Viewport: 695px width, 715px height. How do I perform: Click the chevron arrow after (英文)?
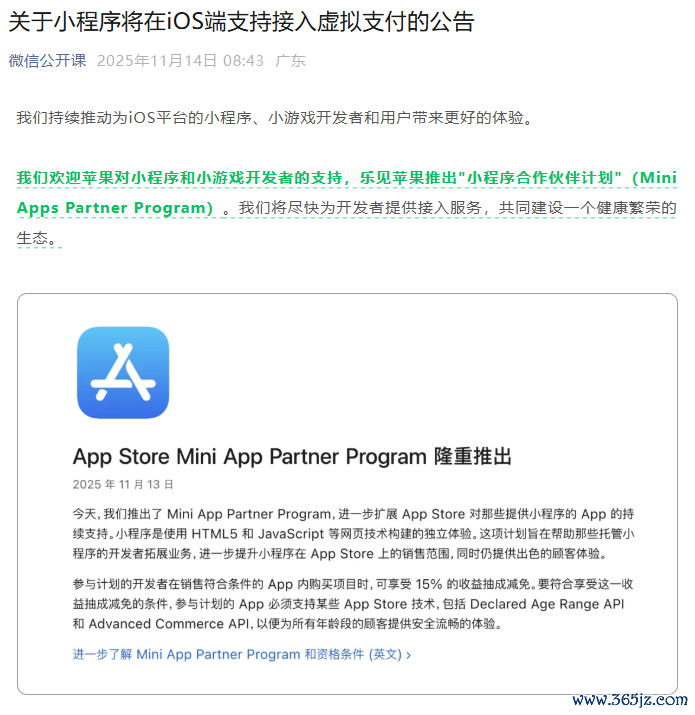pyautogui.click(x=409, y=655)
